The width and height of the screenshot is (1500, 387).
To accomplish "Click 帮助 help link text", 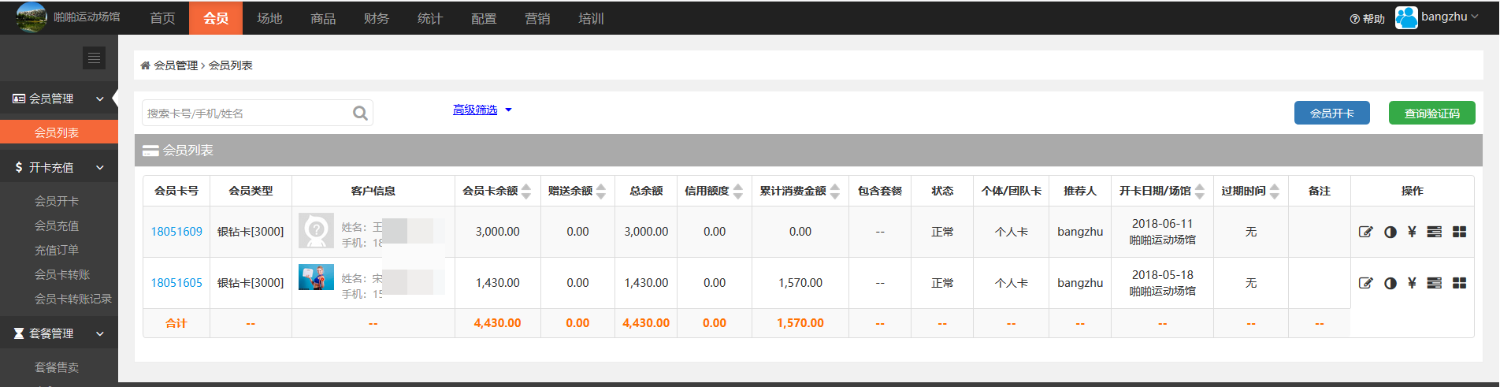I will click(x=1374, y=18).
